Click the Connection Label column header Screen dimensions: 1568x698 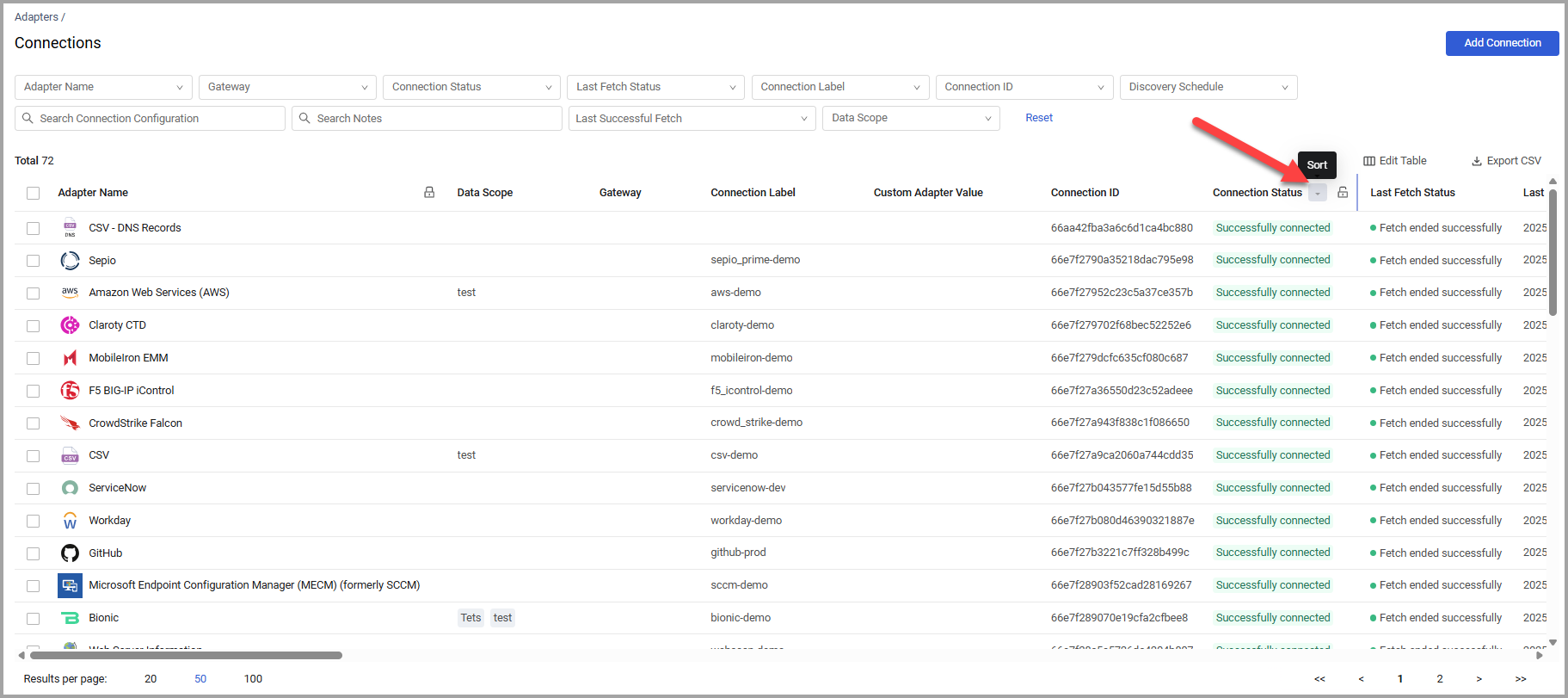click(753, 193)
